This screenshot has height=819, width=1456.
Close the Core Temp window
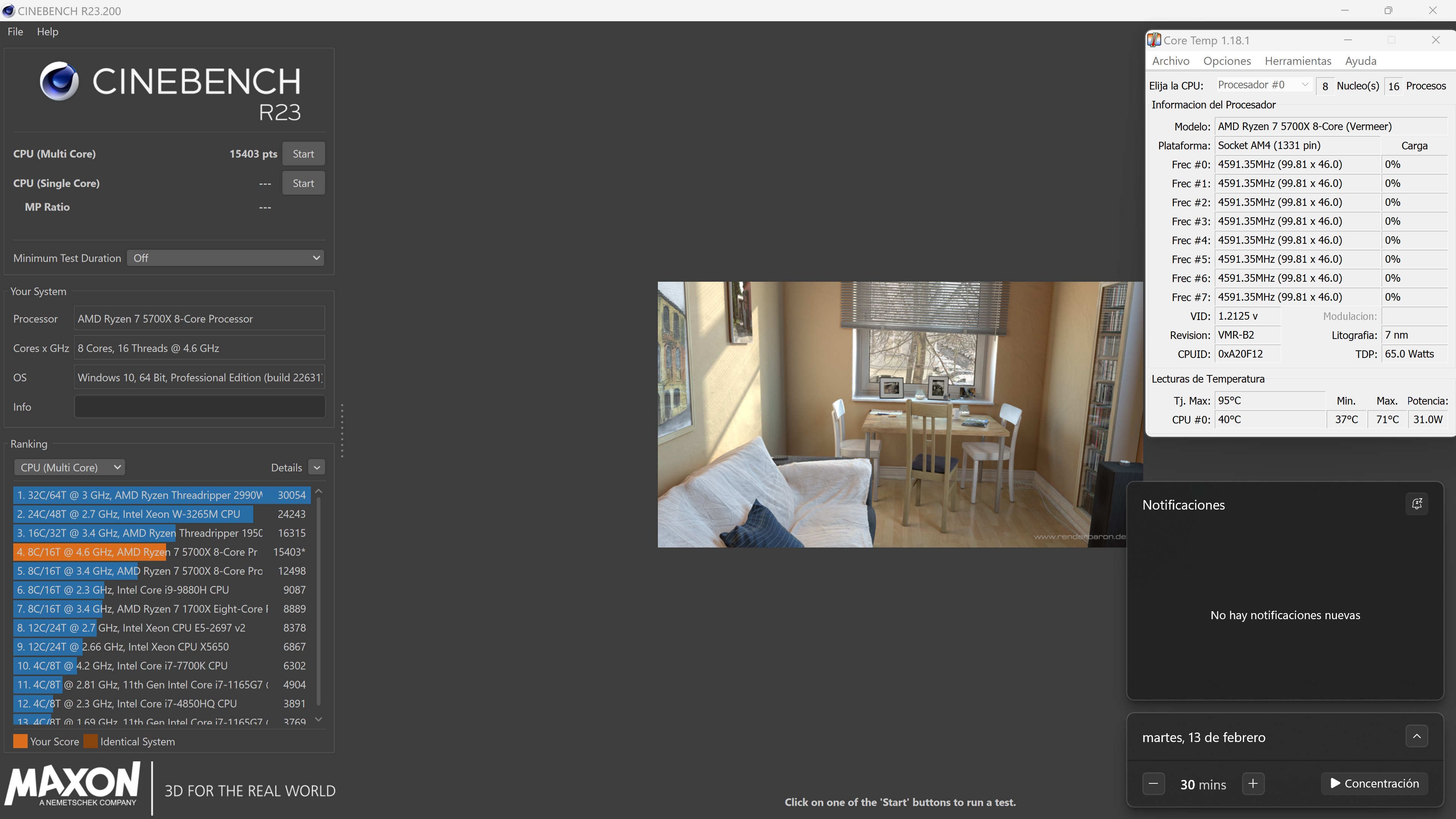click(x=1436, y=40)
